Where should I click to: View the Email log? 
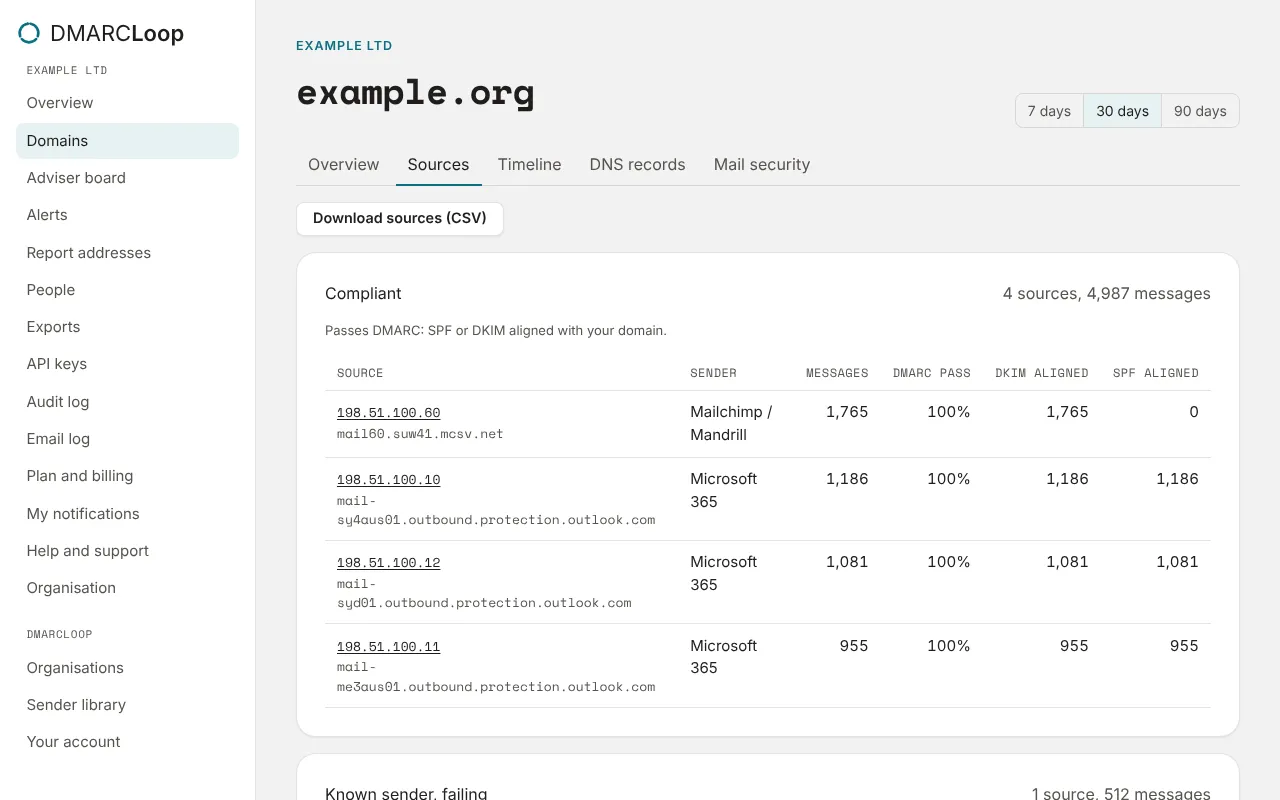point(127,439)
